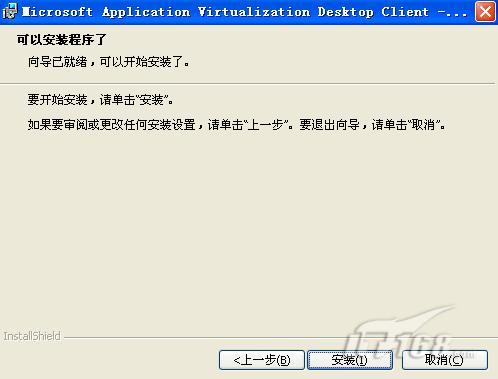This screenshot has height=379, width=498.
Task: Click the heading 可以安装程序了
Action: 62,40
